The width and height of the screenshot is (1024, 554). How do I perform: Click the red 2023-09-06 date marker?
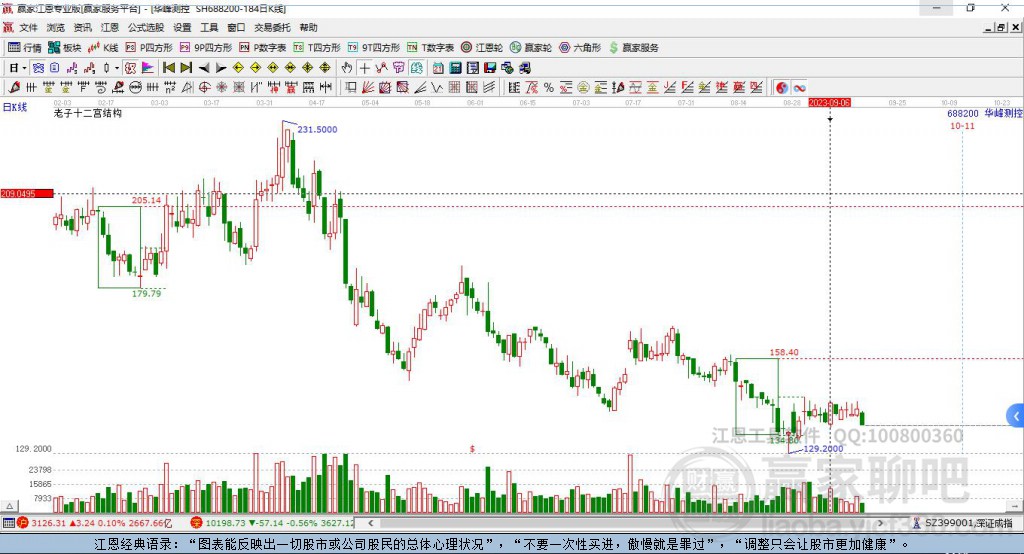point(829,103)
